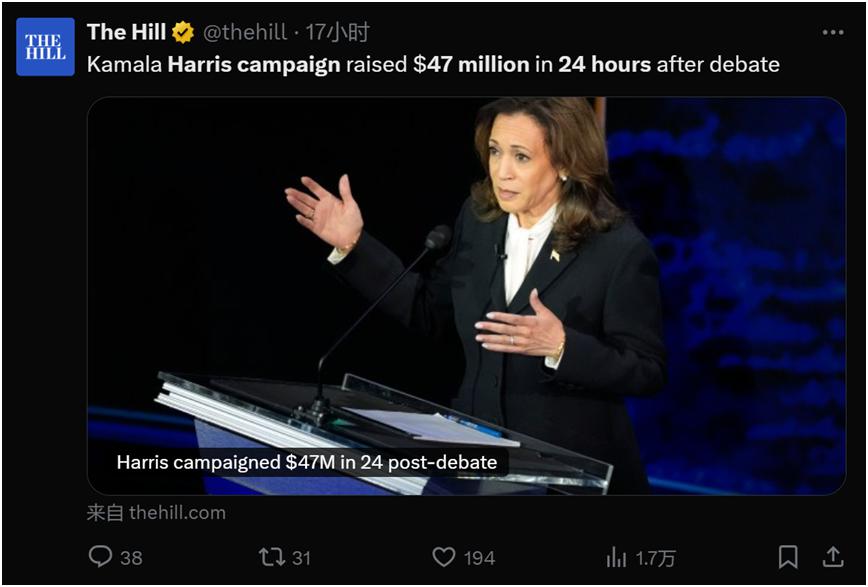This screenshot has width=868, height=587.
Task: Bookmark this tweet
Action: click(x=788, y=557)
